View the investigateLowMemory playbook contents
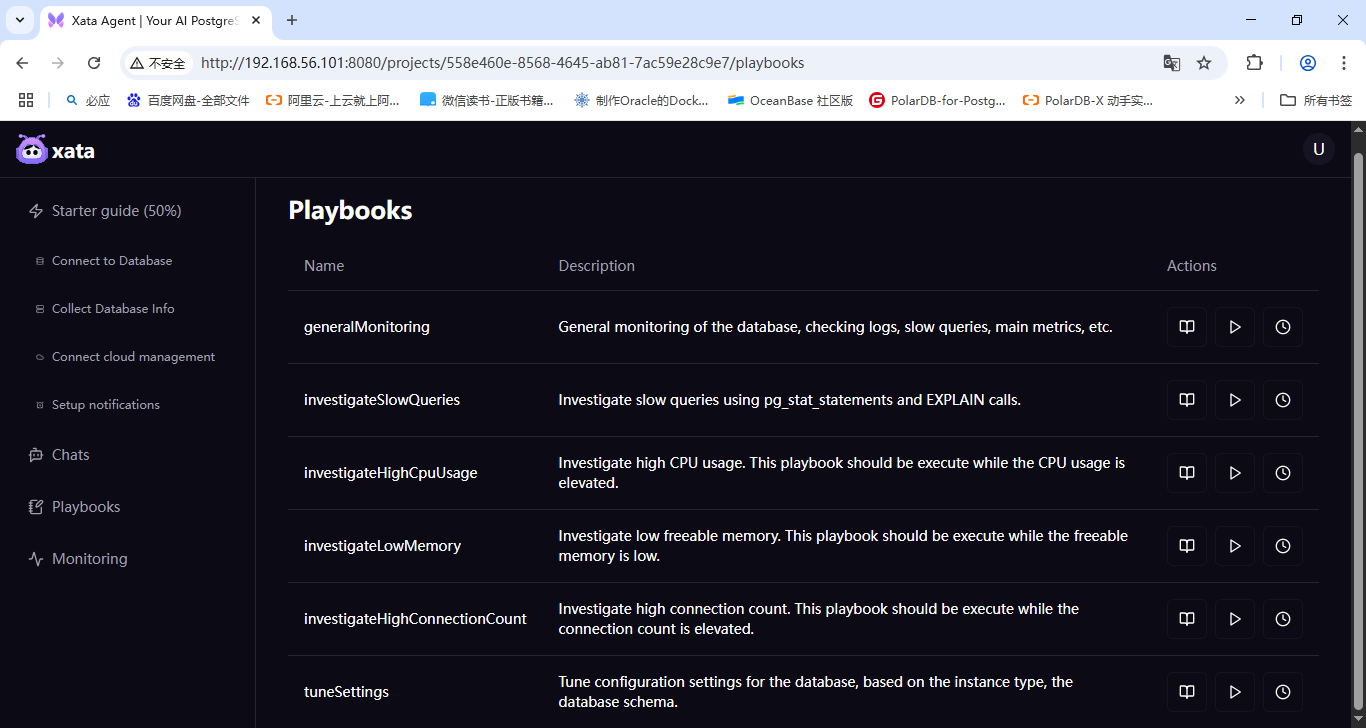 tap(1186, 545)
